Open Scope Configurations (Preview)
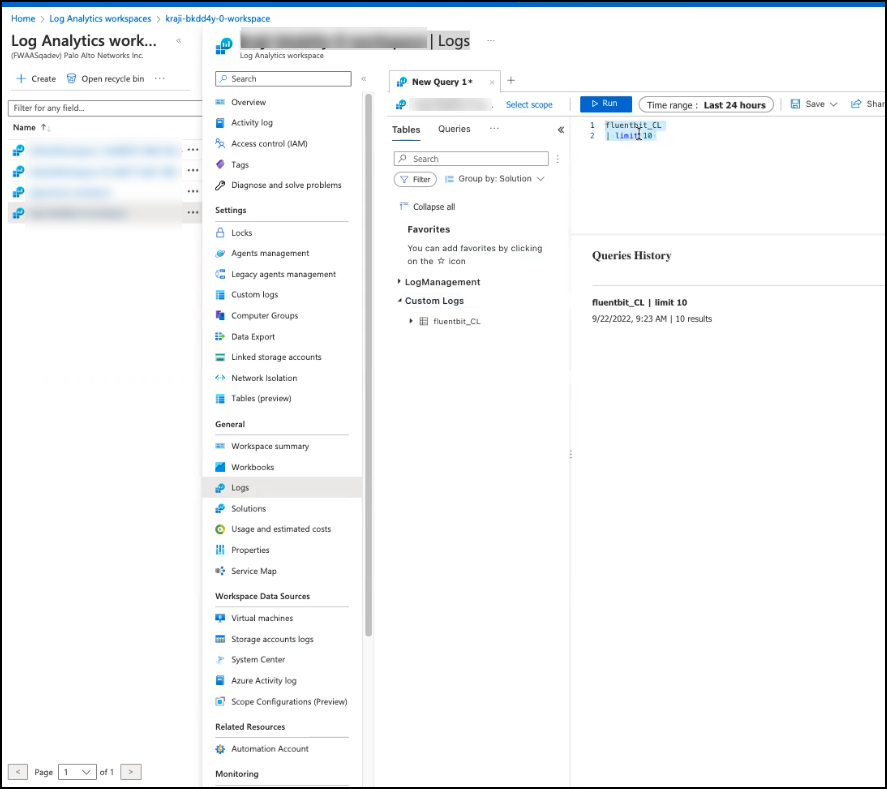887x789 pixels. (289, 701)
